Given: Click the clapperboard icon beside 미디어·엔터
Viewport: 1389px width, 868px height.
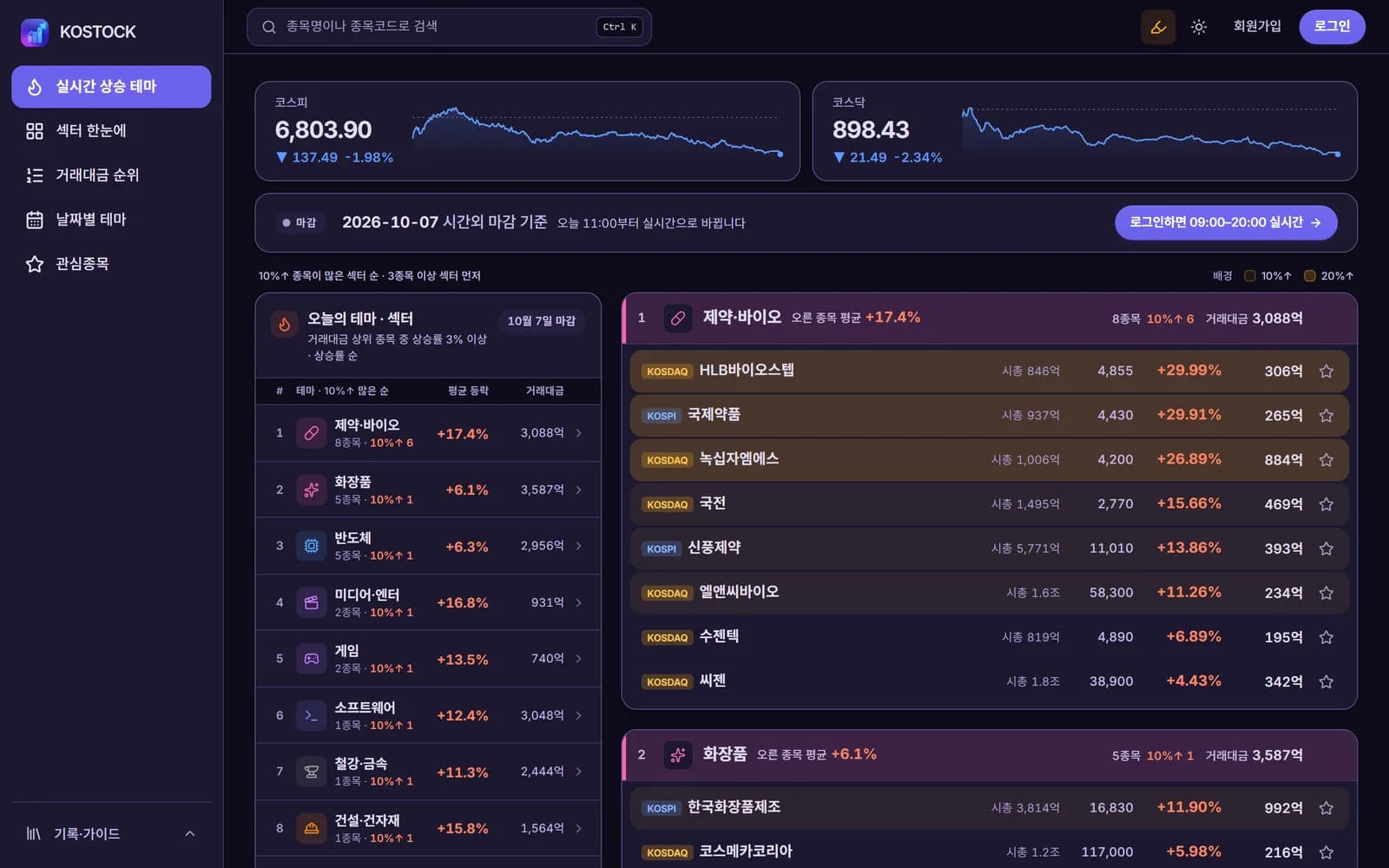Looking at the screenshot, I should [x=311, y=602].
